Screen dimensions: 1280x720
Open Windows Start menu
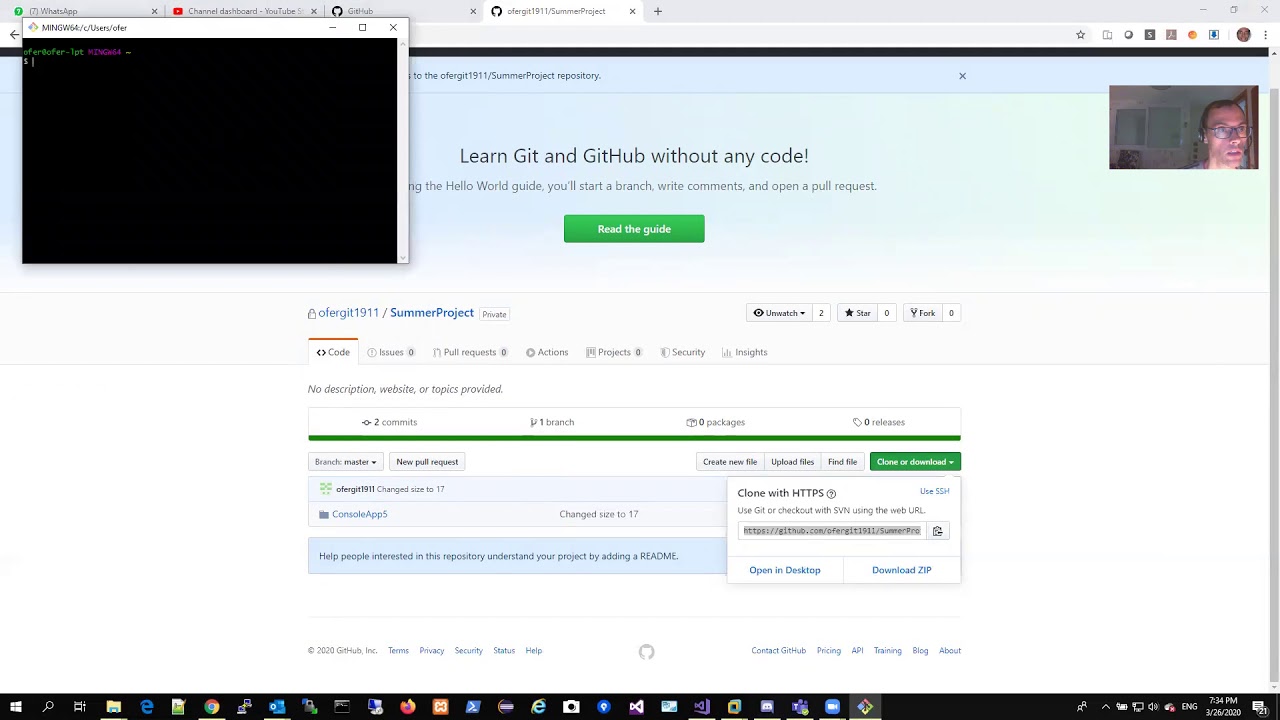click(15, 707)
